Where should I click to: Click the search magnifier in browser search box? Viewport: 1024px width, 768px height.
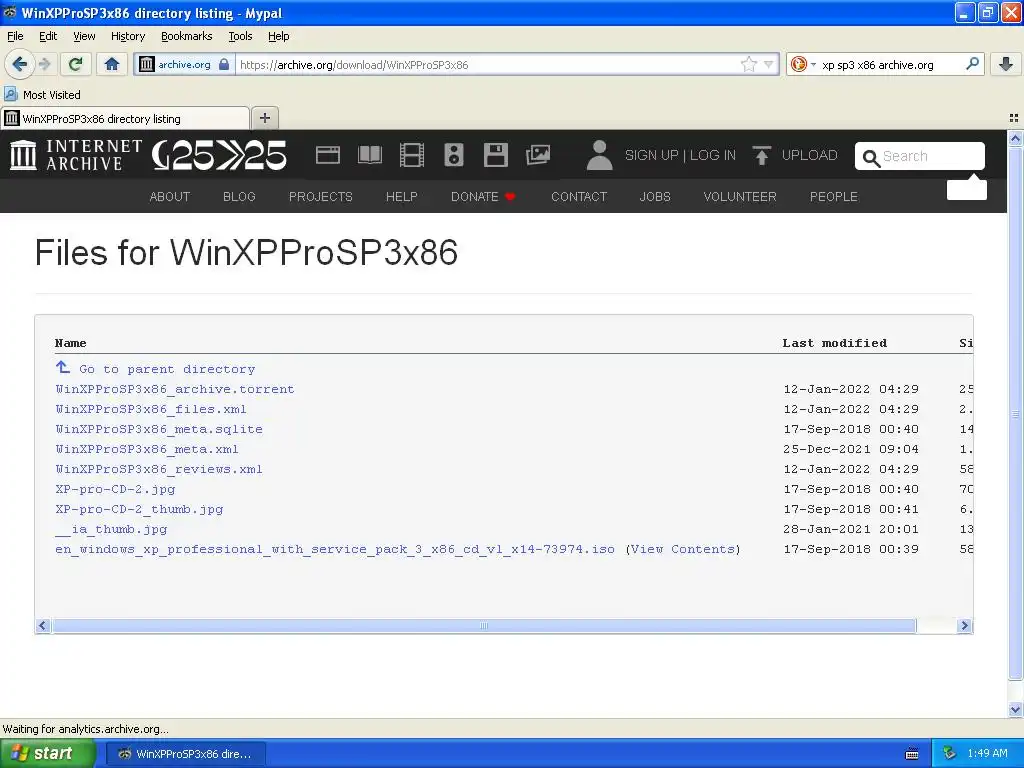(x=972, y=64)
